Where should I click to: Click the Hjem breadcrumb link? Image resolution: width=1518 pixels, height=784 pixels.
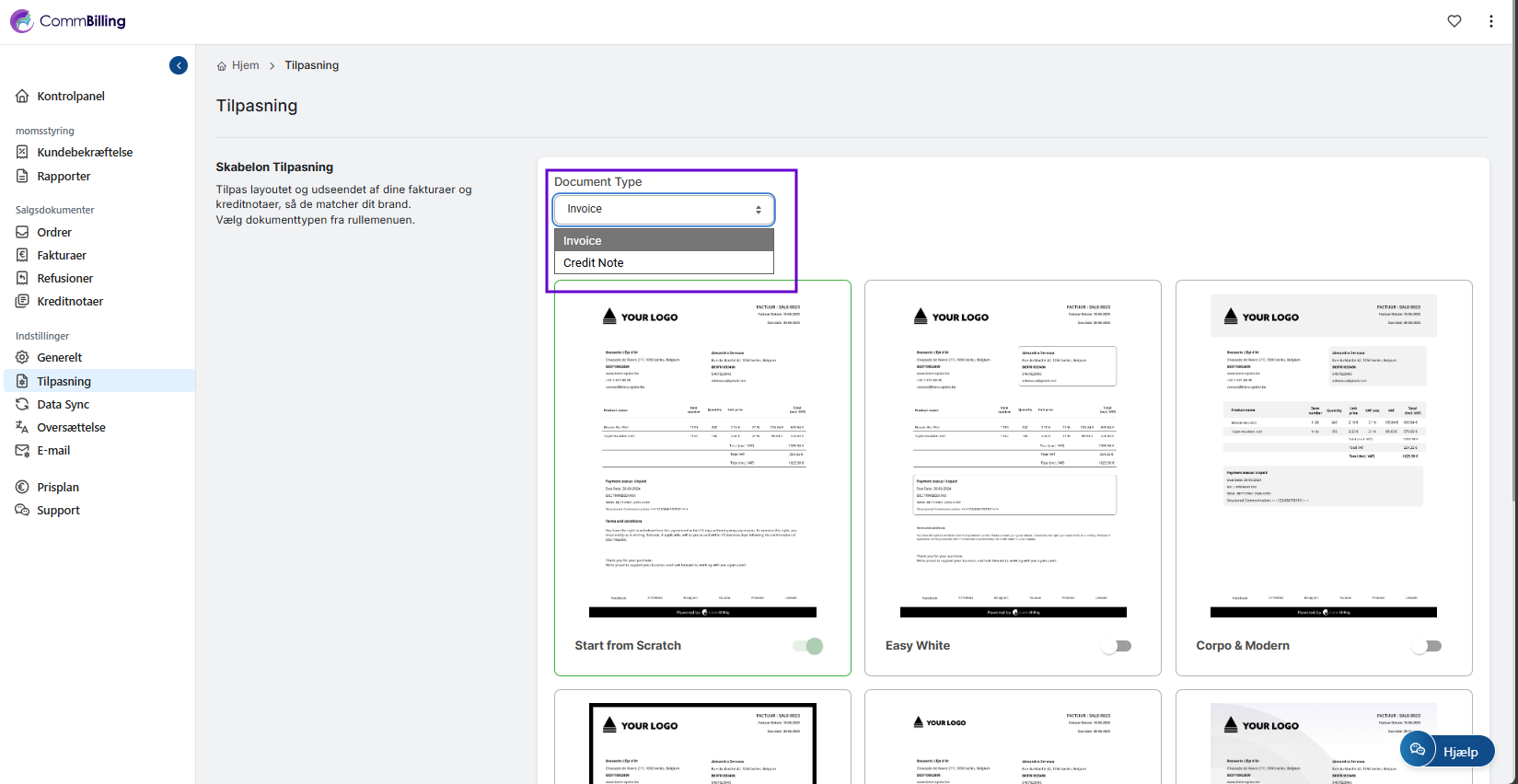click(x=245, y=65)
